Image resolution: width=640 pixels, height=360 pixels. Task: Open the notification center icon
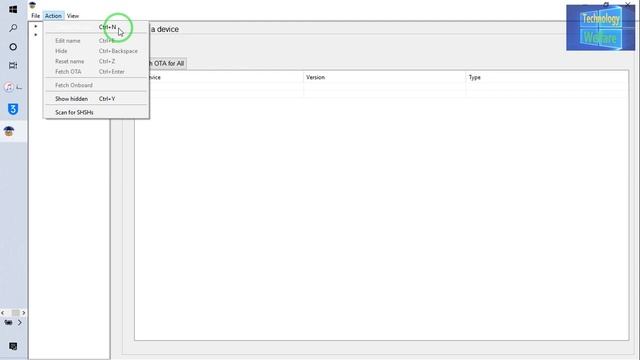pos(13,346)
